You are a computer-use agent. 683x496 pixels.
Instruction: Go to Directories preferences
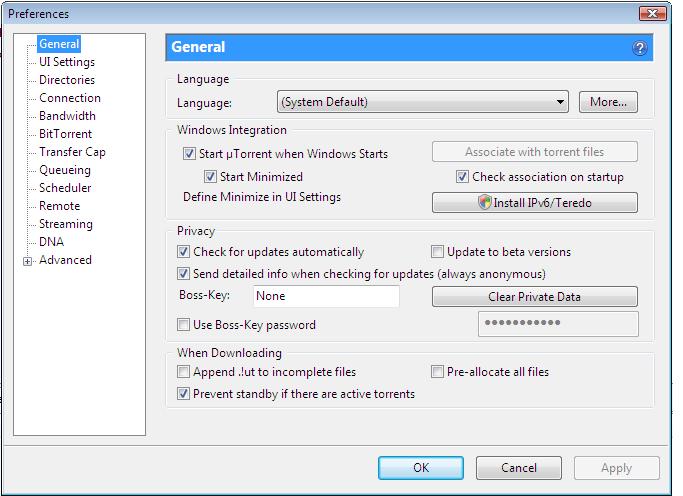pos(67,80)
